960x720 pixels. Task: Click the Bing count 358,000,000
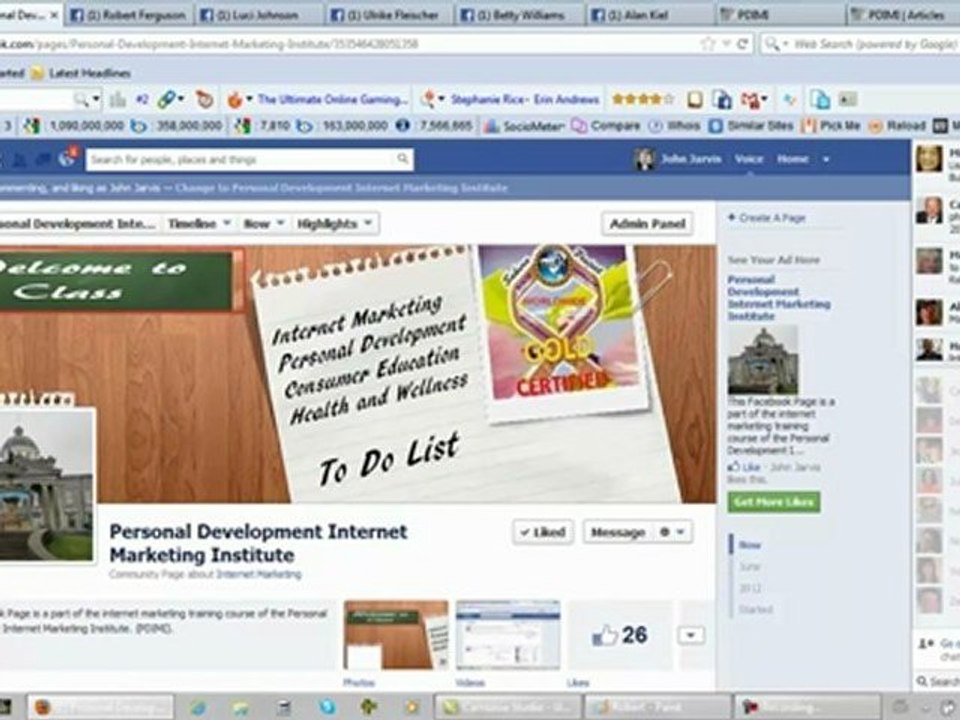(x=189, y=126)
